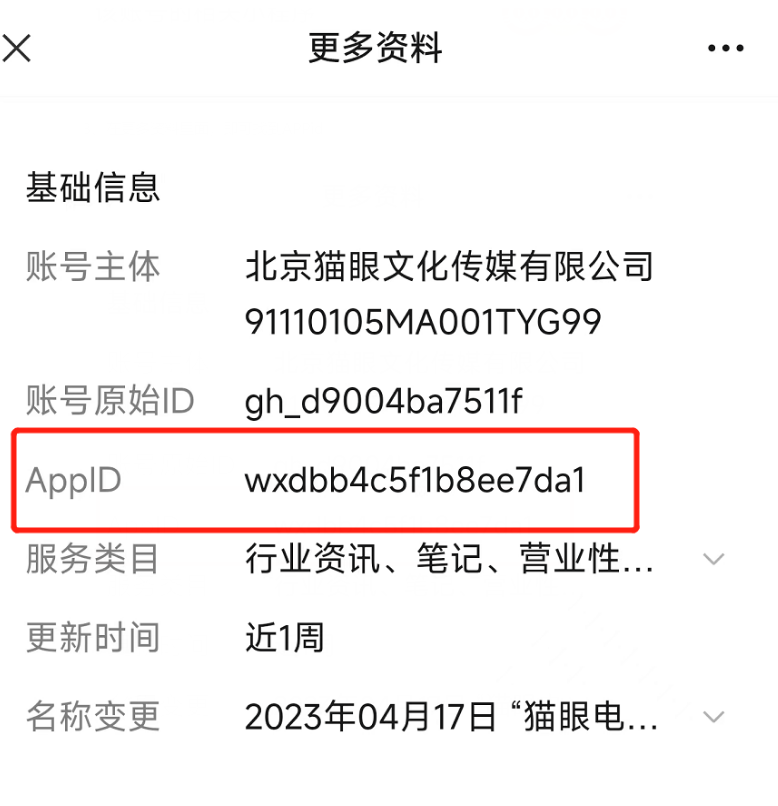Close the 更多资料 page with X icon
Screen dimensions: 778x806
[x=16, y=48]
